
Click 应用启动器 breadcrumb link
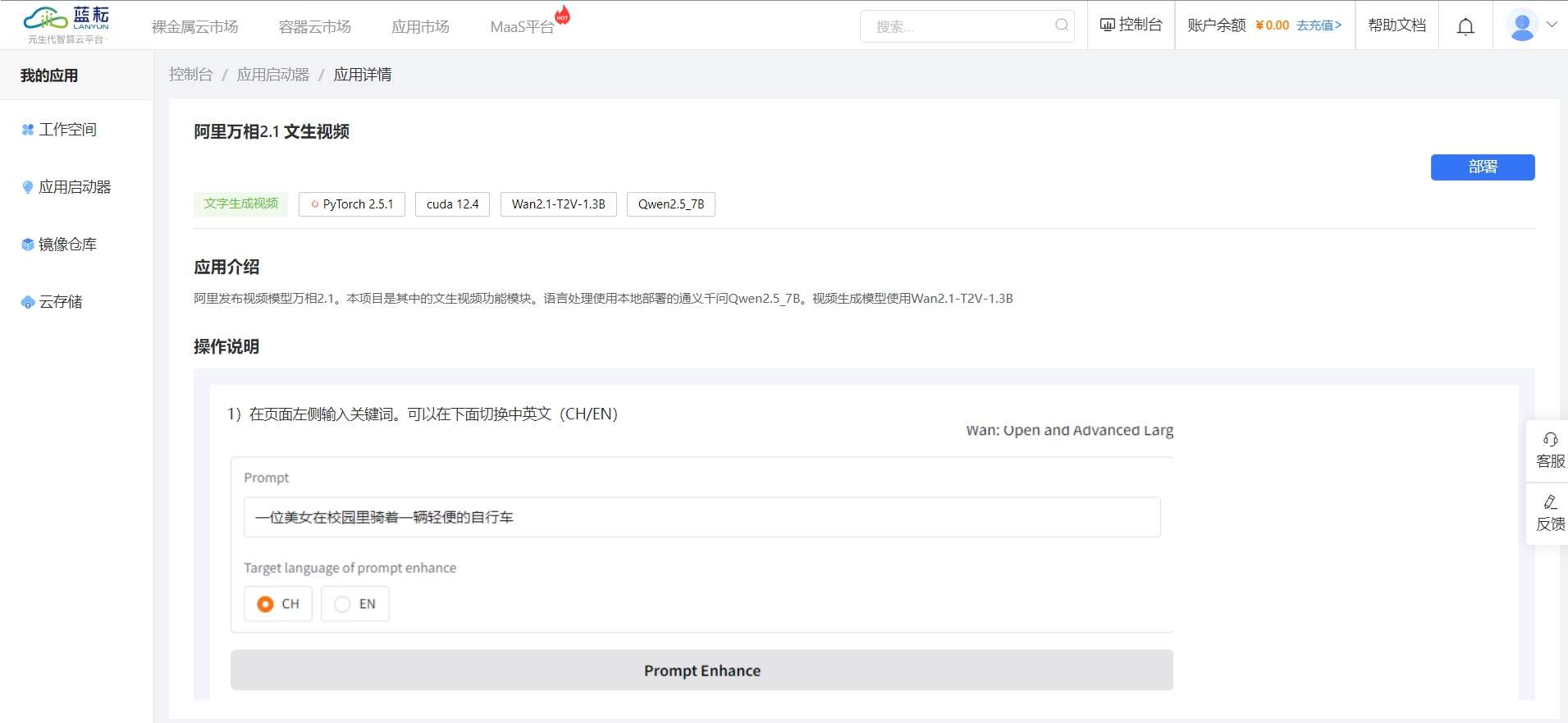click(x=273, y=75)
